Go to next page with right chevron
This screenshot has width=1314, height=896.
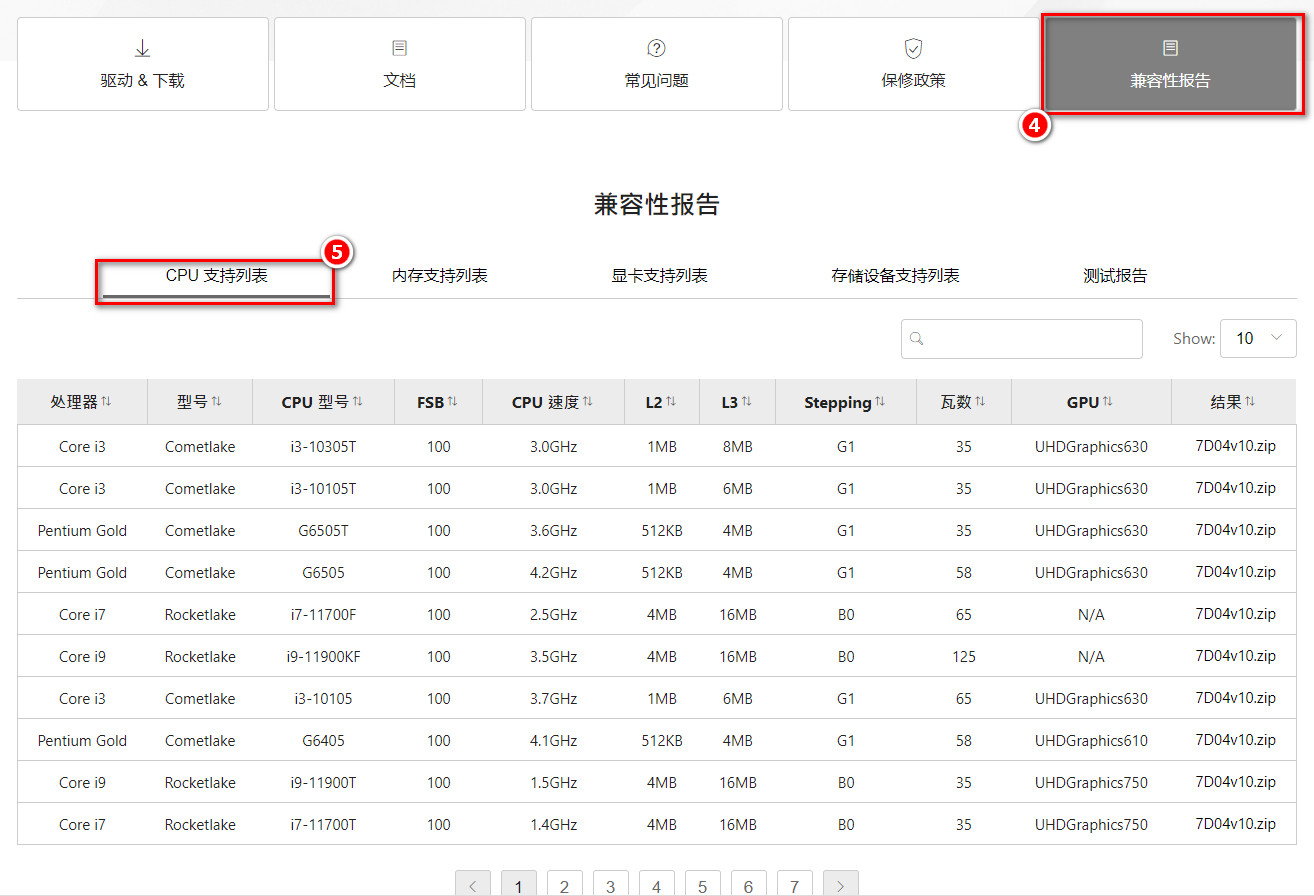point(840,886)
